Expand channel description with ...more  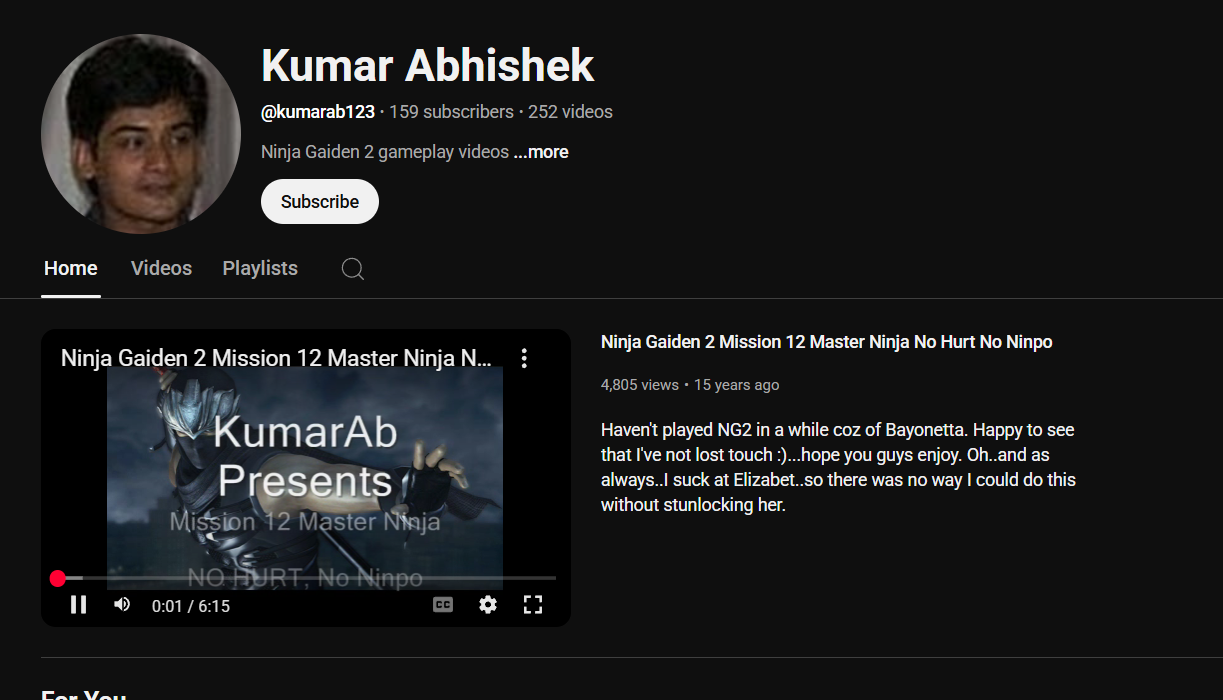[x=541, y=152]
